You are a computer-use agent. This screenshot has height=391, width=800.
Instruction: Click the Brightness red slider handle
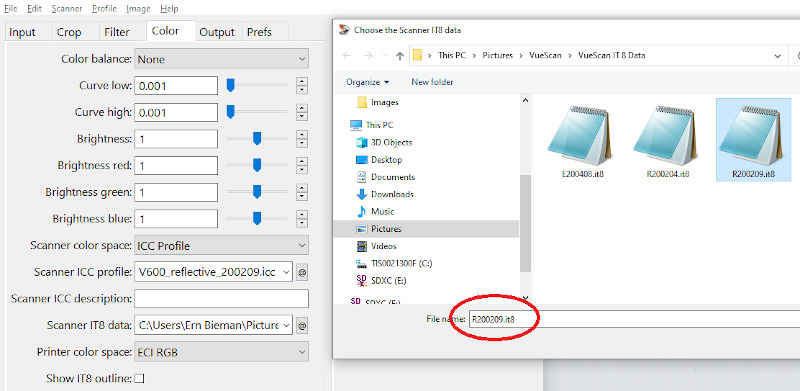[x=257, y=165]
